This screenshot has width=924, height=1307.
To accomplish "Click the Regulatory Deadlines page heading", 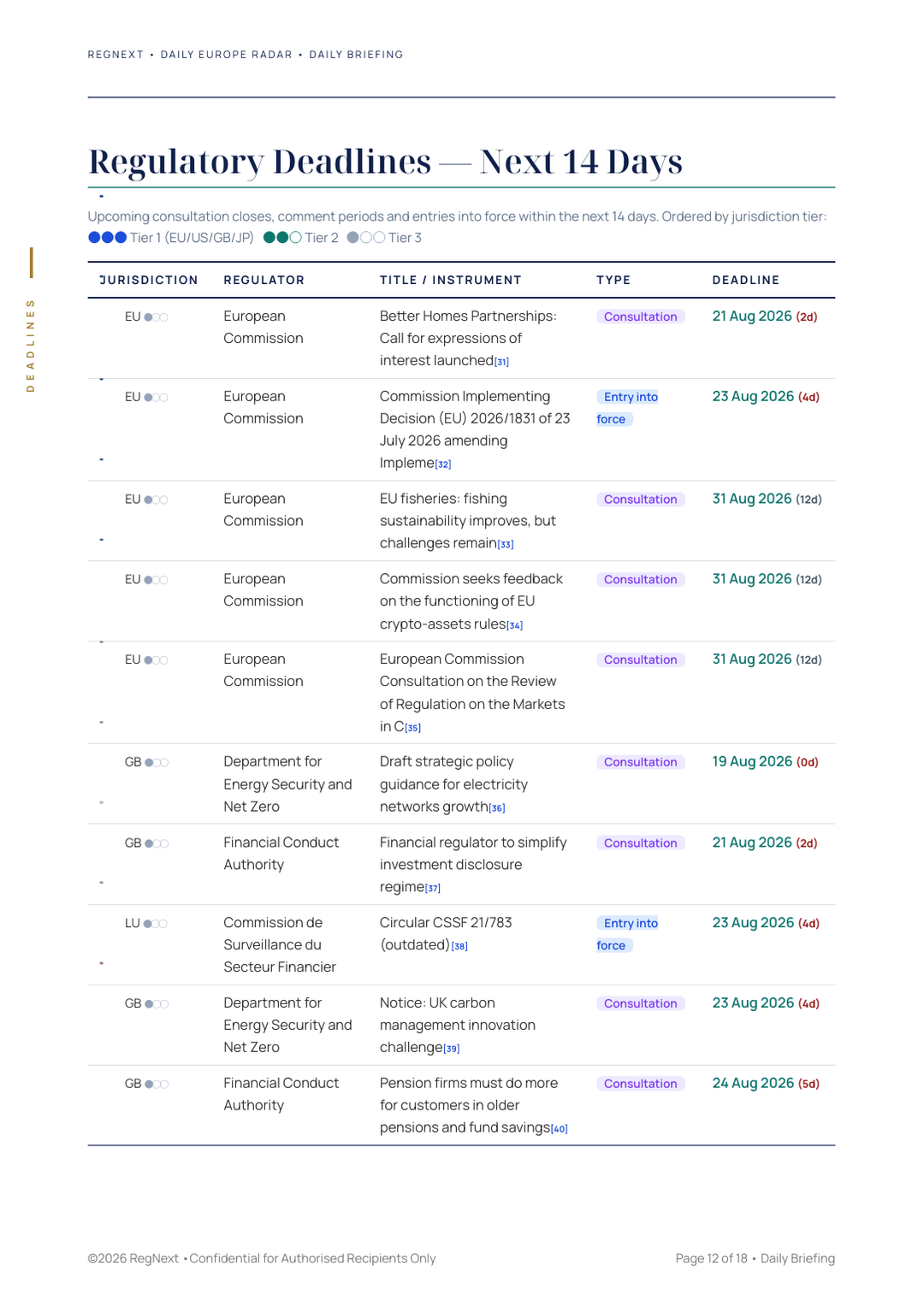I will (x=385, y=162).
